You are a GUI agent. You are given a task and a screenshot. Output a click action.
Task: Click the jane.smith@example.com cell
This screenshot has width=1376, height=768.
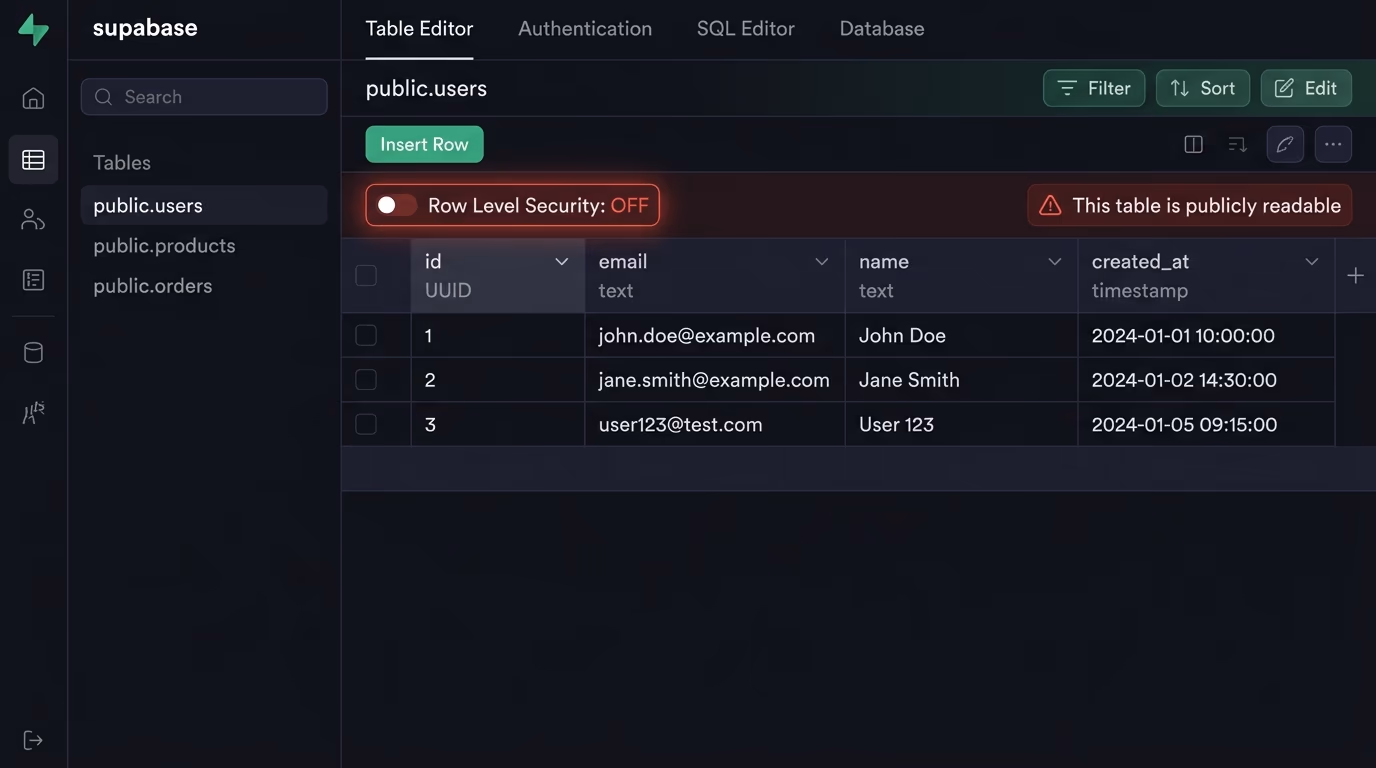(715, 380)
